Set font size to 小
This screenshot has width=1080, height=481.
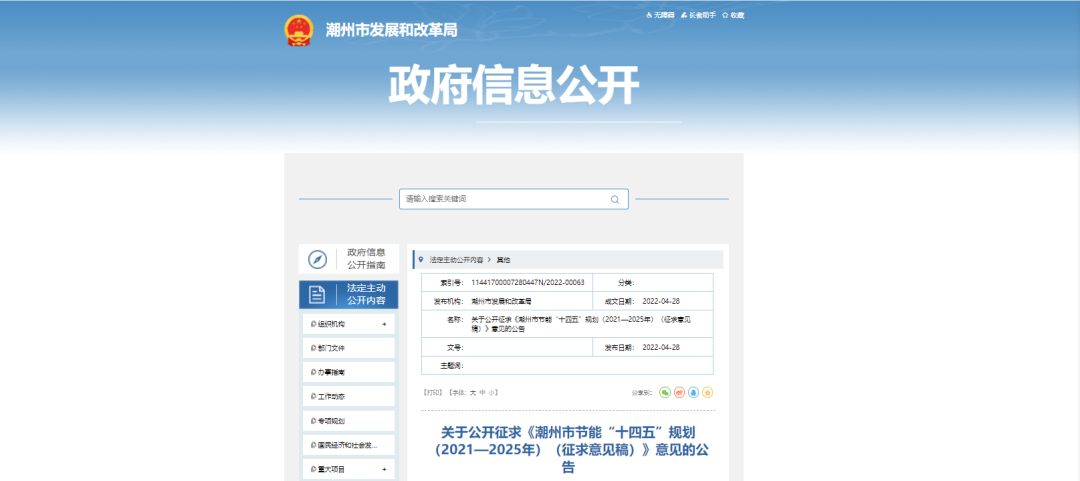tap(492, 392)
